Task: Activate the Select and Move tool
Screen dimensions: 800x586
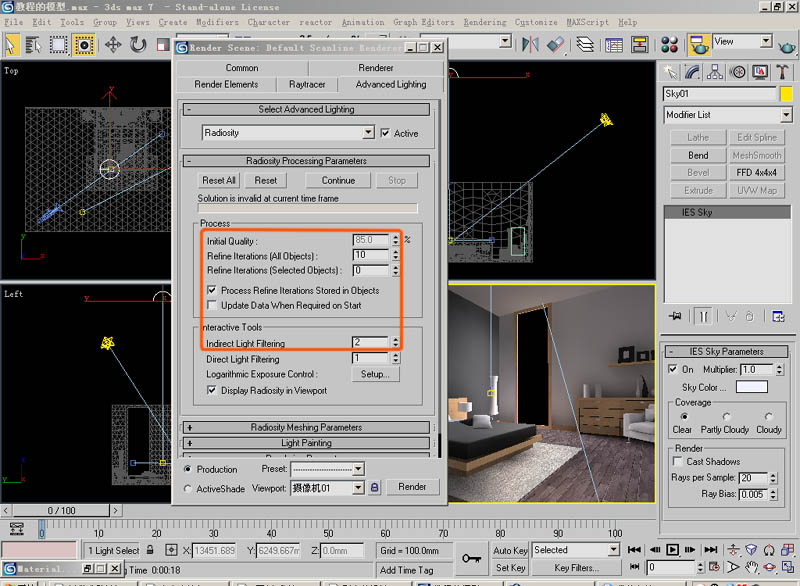Action: [113, 45]
